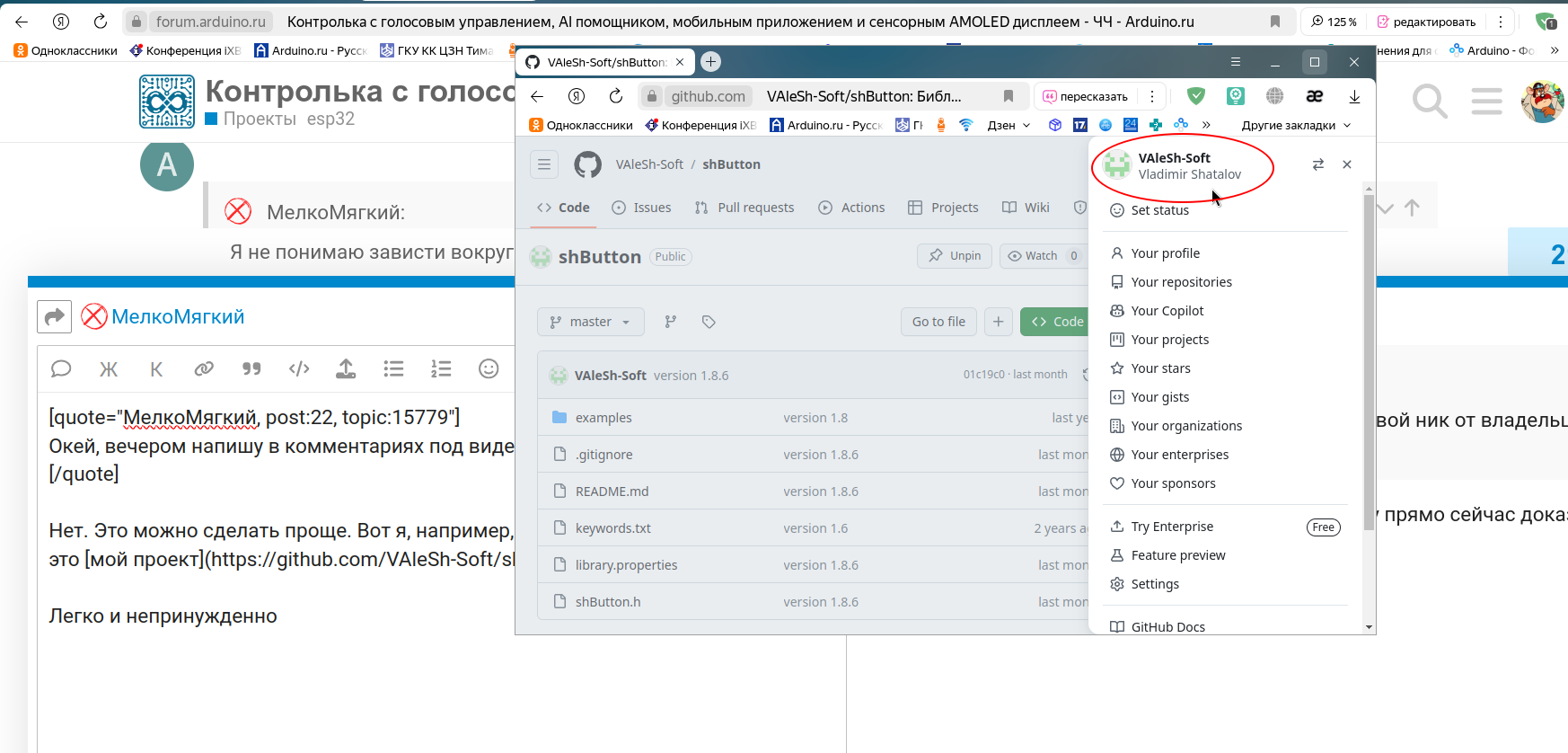Click the upload icon in editor
This screenshot has height=753, width=1568.
(x=346, y=368)
